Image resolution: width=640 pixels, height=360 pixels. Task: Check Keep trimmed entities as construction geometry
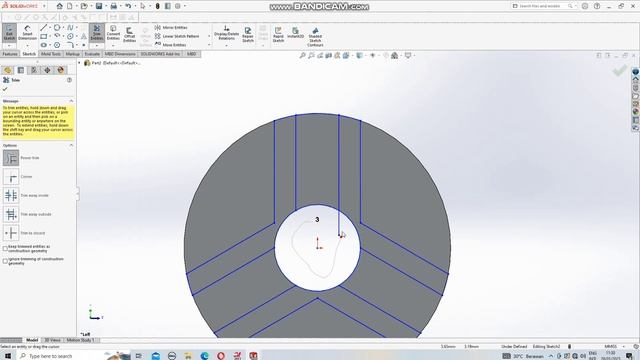[x=5, y=248]
